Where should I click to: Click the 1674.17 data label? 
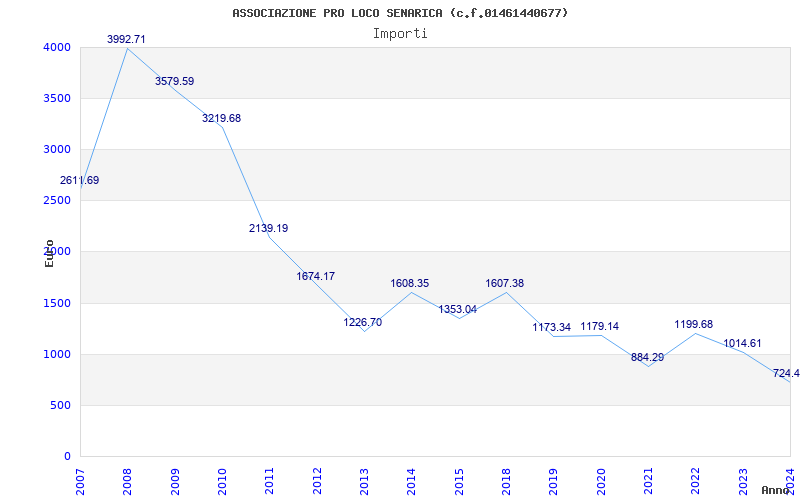coord(316,276)
